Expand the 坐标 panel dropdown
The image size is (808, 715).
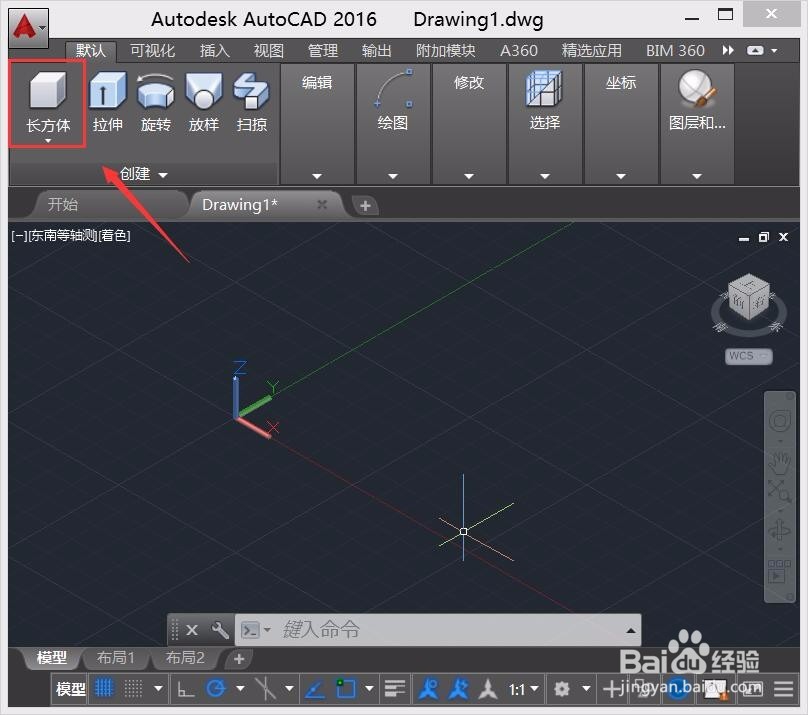tap(621, 176)
